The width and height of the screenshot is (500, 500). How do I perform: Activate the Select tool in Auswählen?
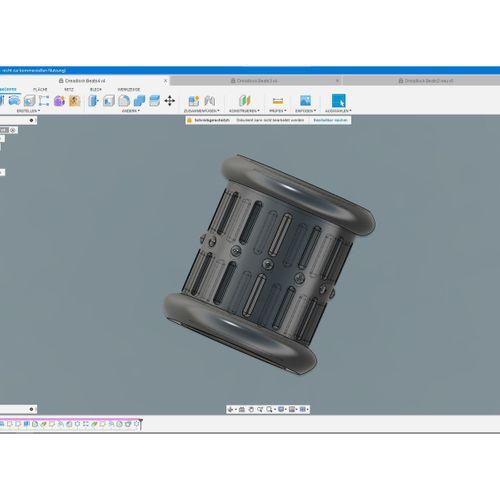(x=339, y=101)
